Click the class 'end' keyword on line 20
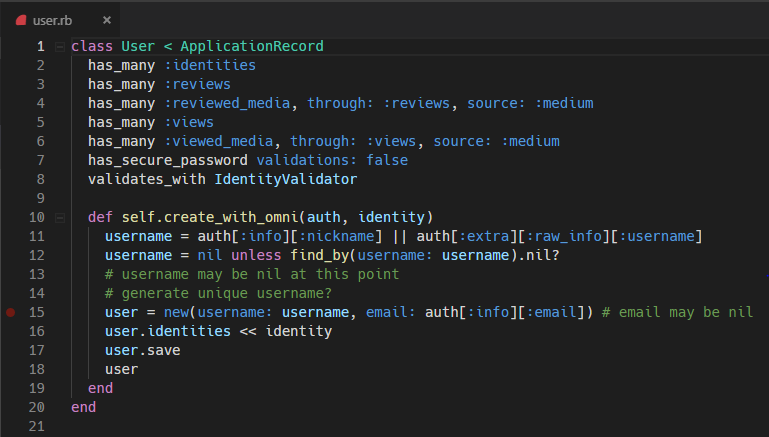The width and height of the screenshot is (769, 437). (83, 408)
